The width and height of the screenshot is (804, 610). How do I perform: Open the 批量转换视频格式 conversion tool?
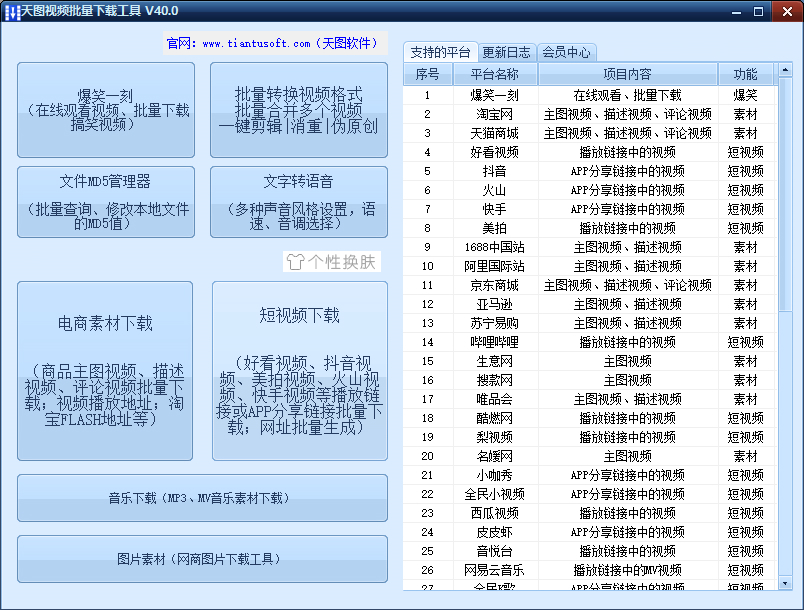click(x=299, y=110)
